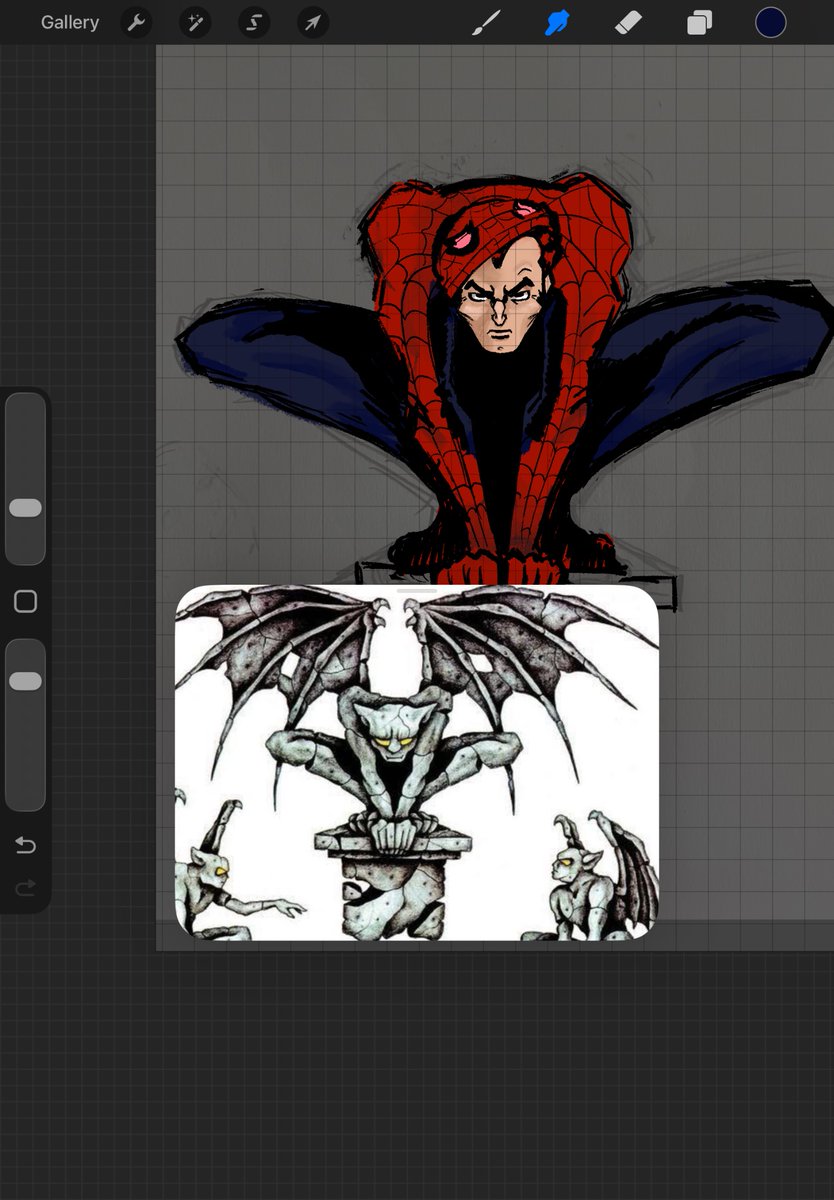Open the Actions wrench menu
Viewport: 834px width, 1200px height.
tap(136, 22)
